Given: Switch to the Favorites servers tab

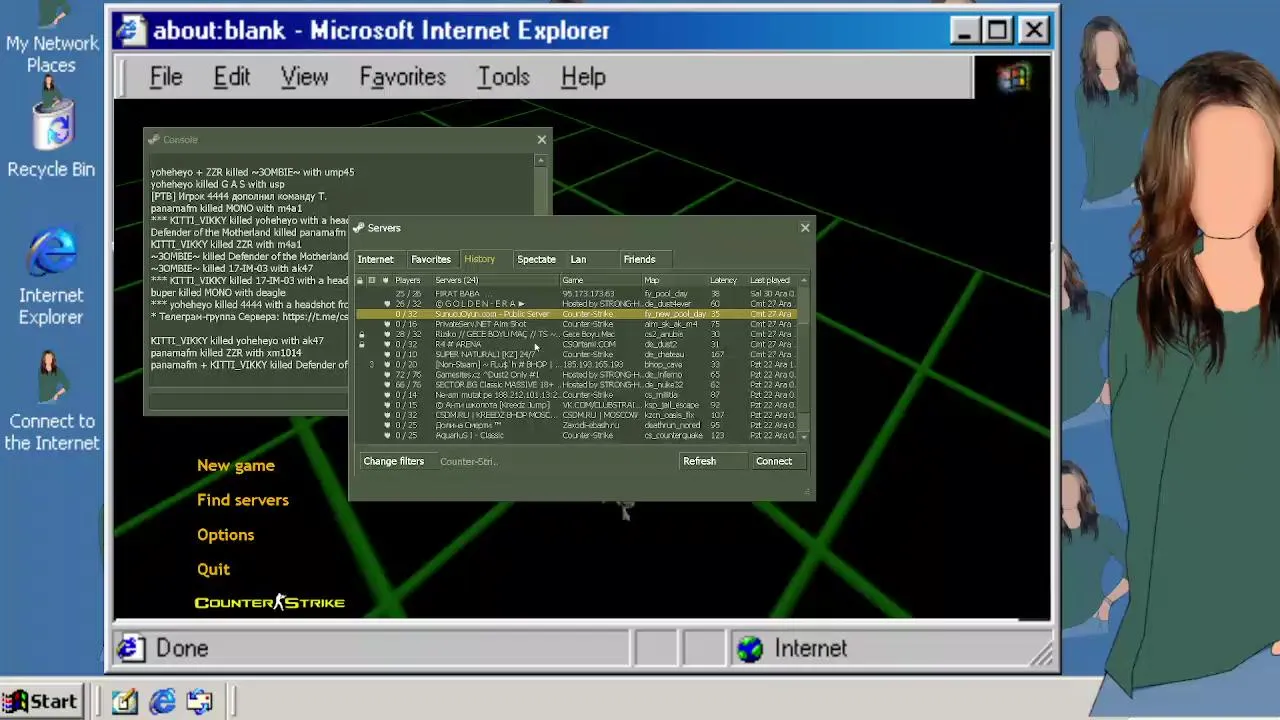Looking at the screenshot, I should point(431,259).
